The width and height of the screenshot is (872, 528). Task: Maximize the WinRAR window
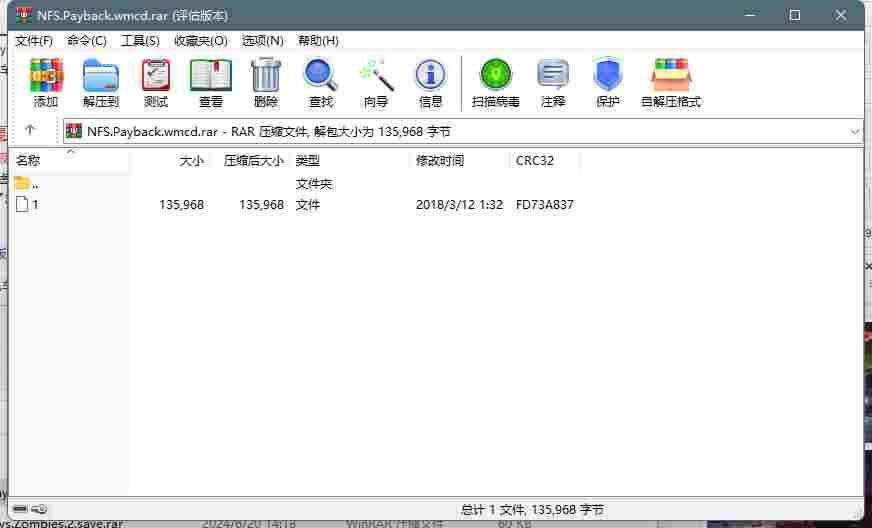tap(795, 16)
